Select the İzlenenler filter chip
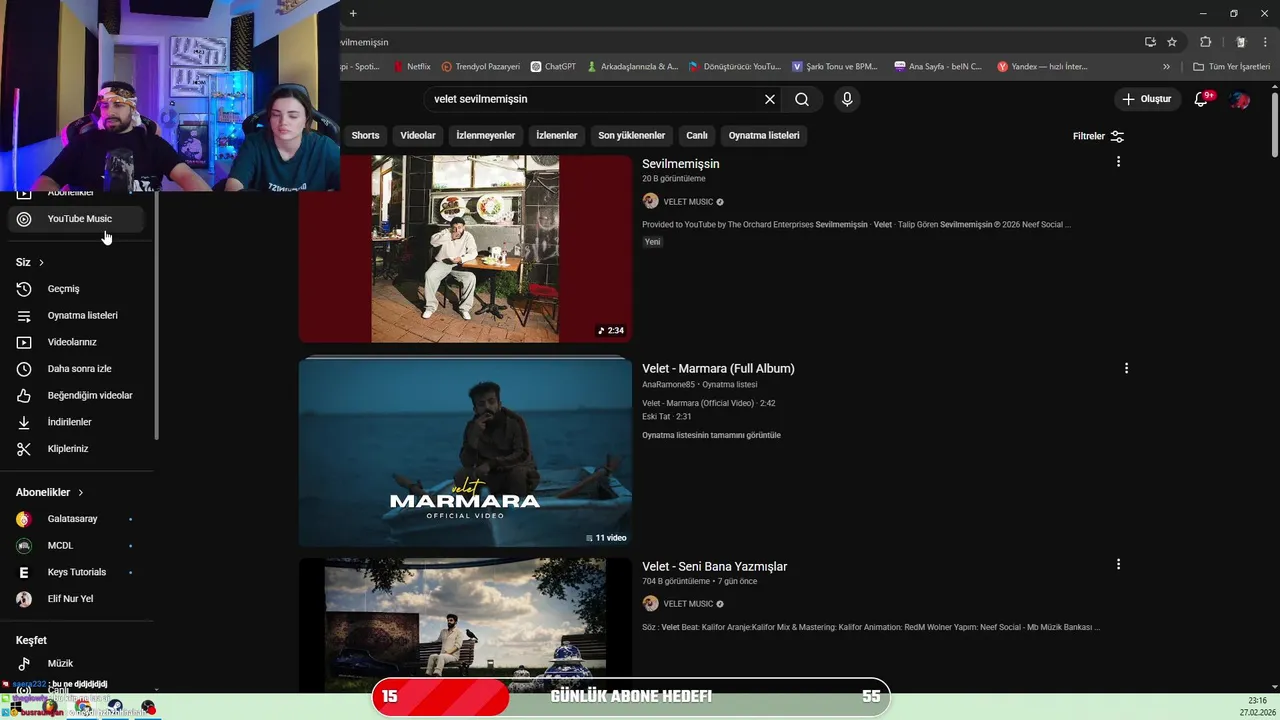The height and width of the screenshot is (720, 1280). tap(557, 135)
